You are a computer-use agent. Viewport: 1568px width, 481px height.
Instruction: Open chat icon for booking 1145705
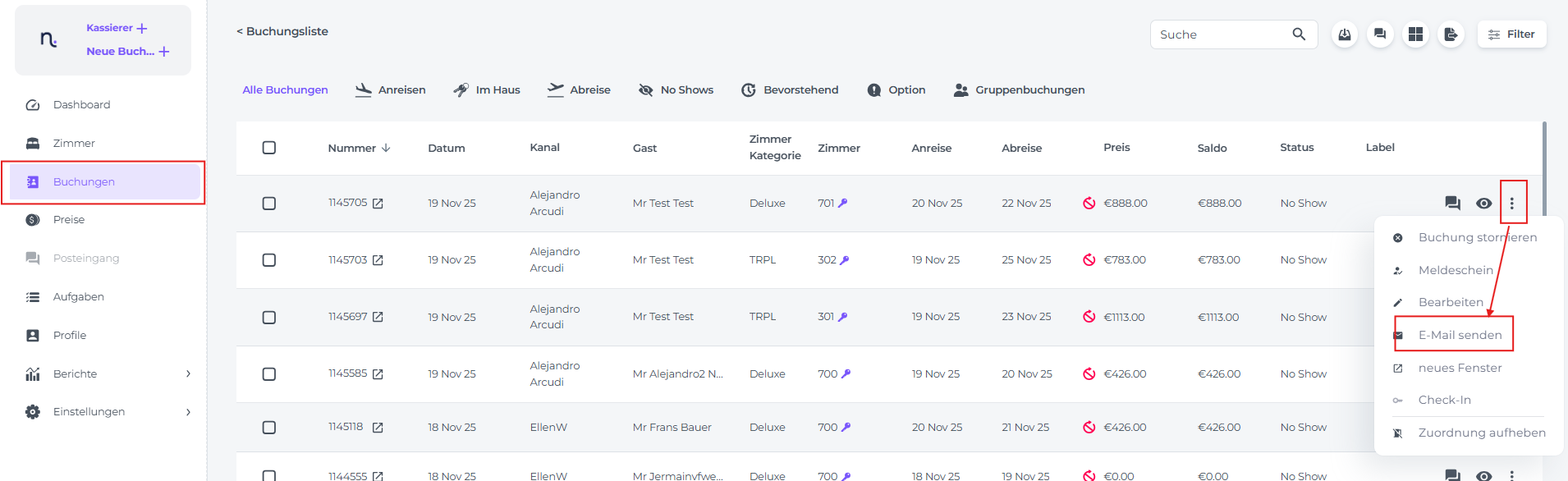coord(1452,203)
